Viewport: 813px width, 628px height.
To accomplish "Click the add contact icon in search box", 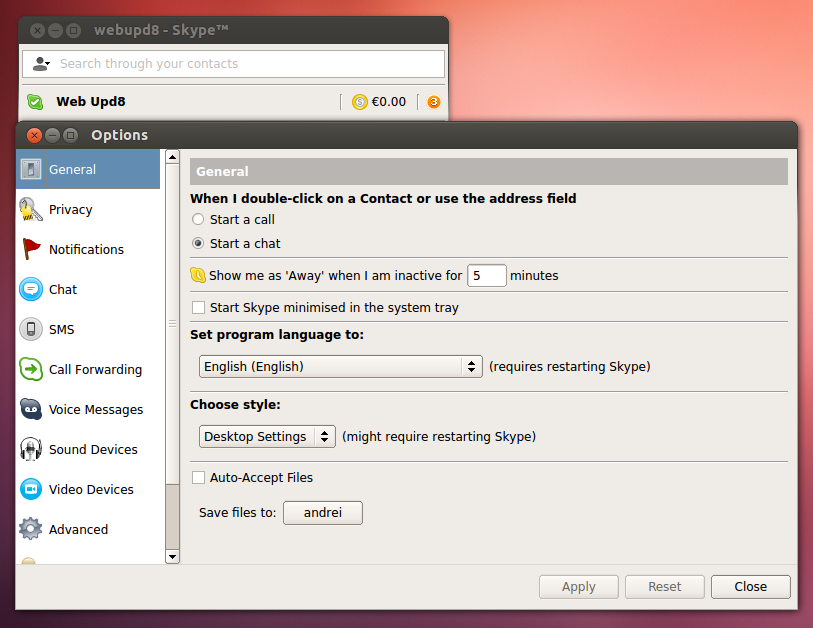I will 41,64.
